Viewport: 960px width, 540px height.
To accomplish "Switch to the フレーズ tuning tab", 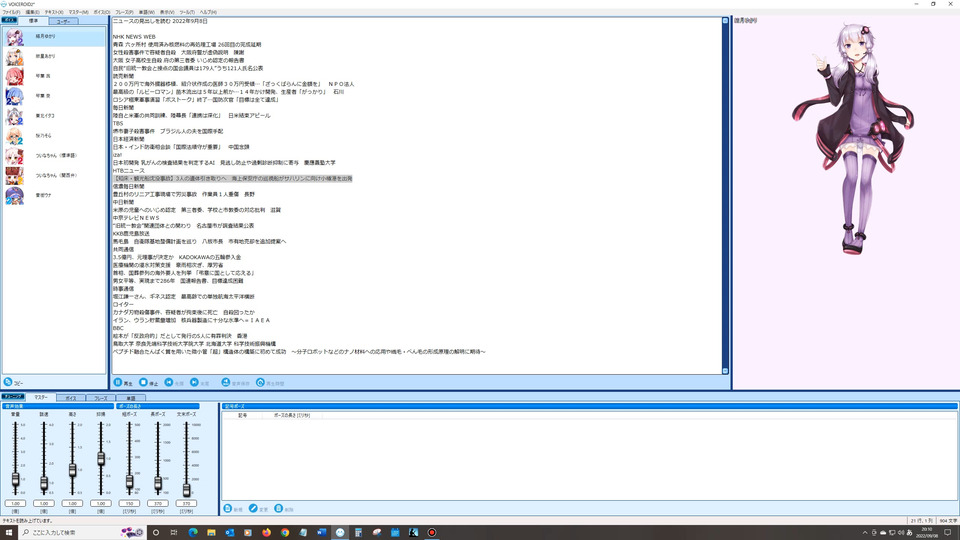I will tap(100, 398).
